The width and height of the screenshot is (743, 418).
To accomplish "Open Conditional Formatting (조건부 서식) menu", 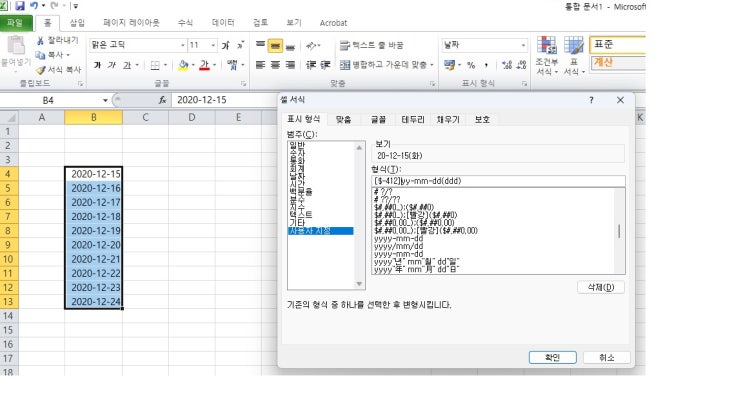I will tap(547, 55).
